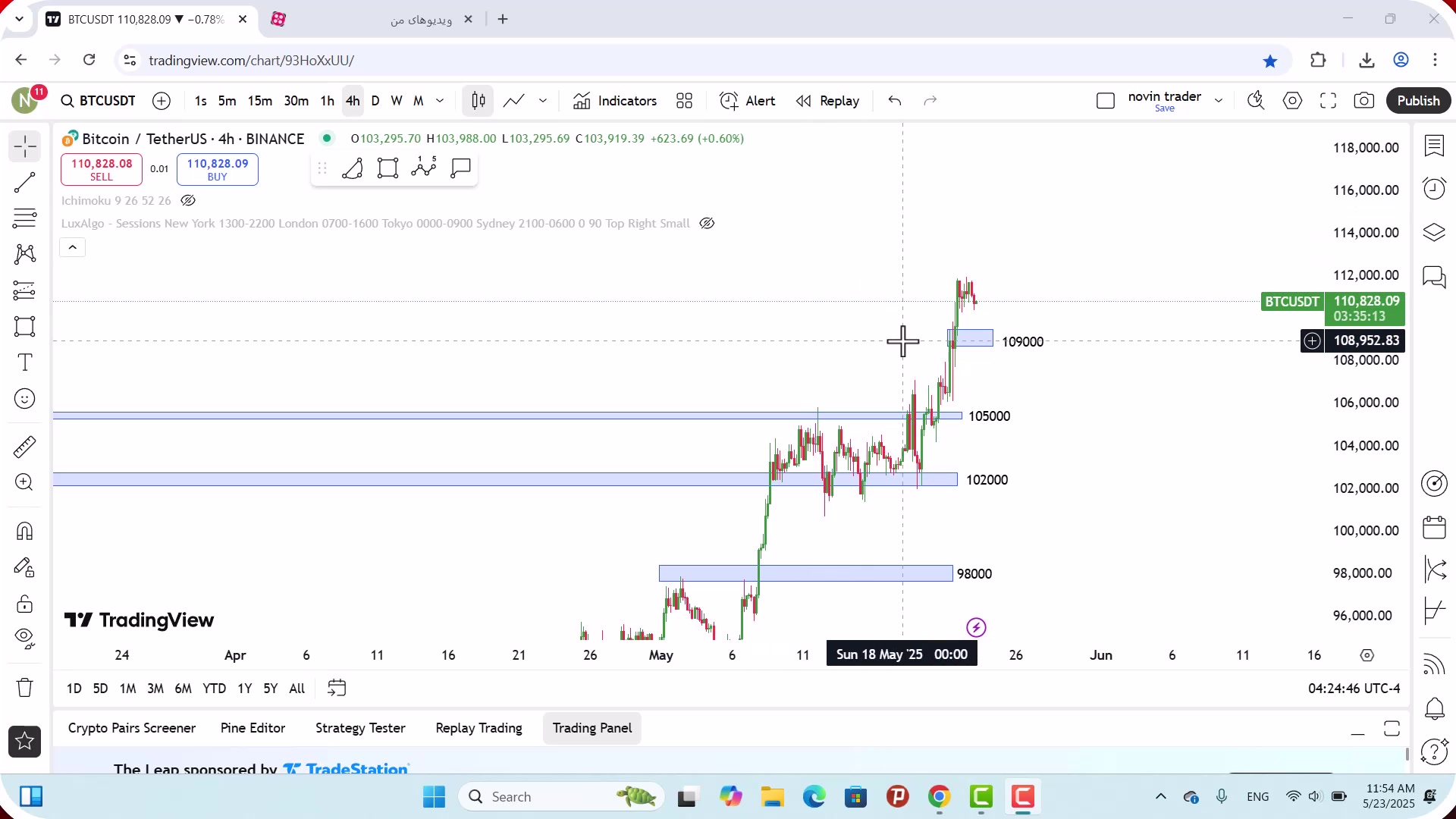Select the YTD date range

click(214, 689)
